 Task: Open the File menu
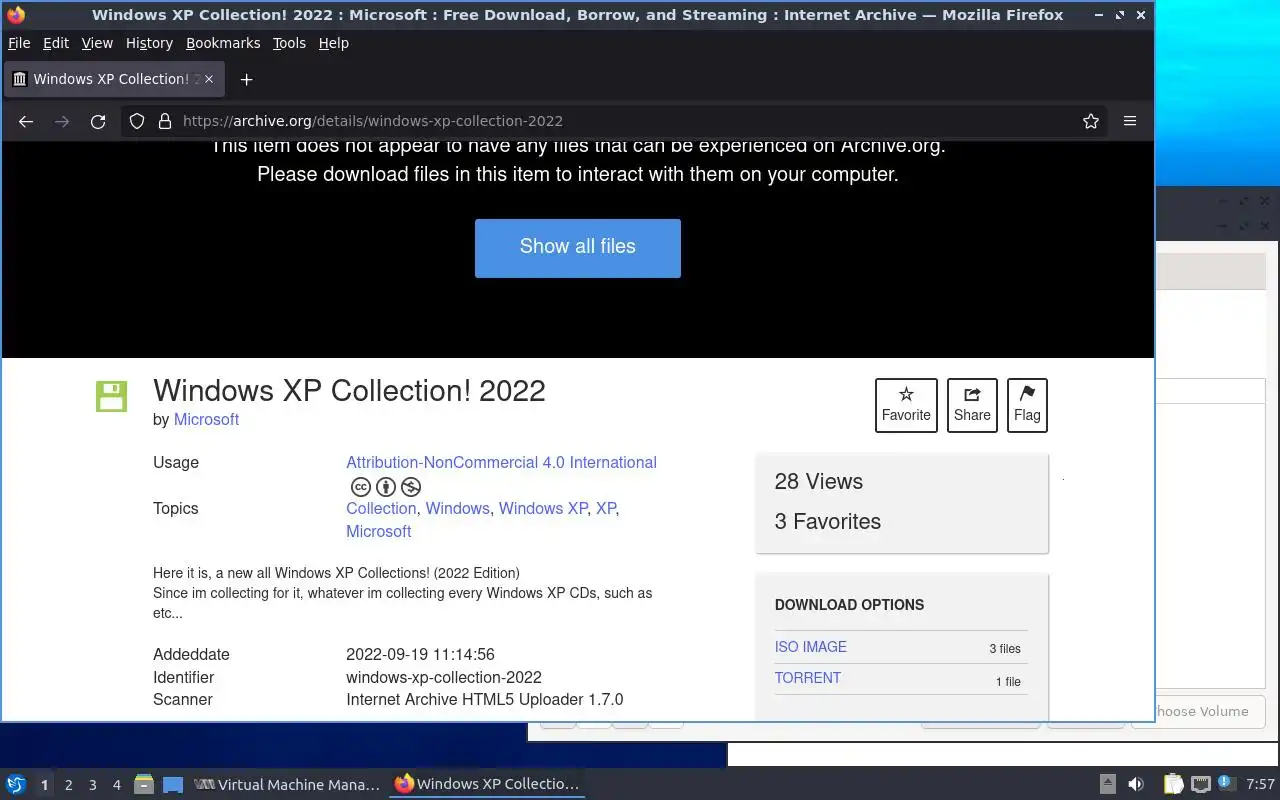pyautogui.click(x=19, y=43)
